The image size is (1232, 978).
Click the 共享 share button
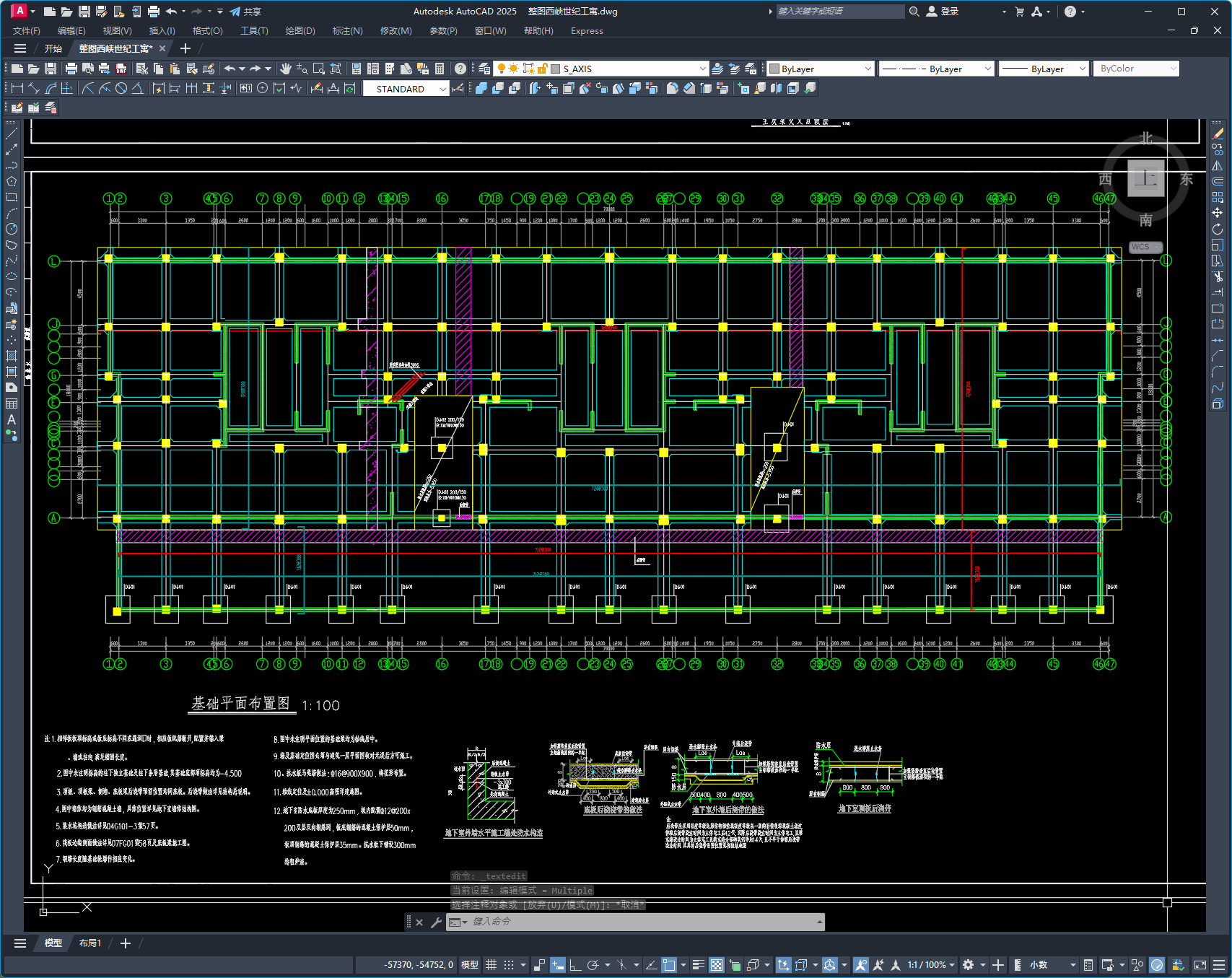pyautogui.click(x=245, y=12)
